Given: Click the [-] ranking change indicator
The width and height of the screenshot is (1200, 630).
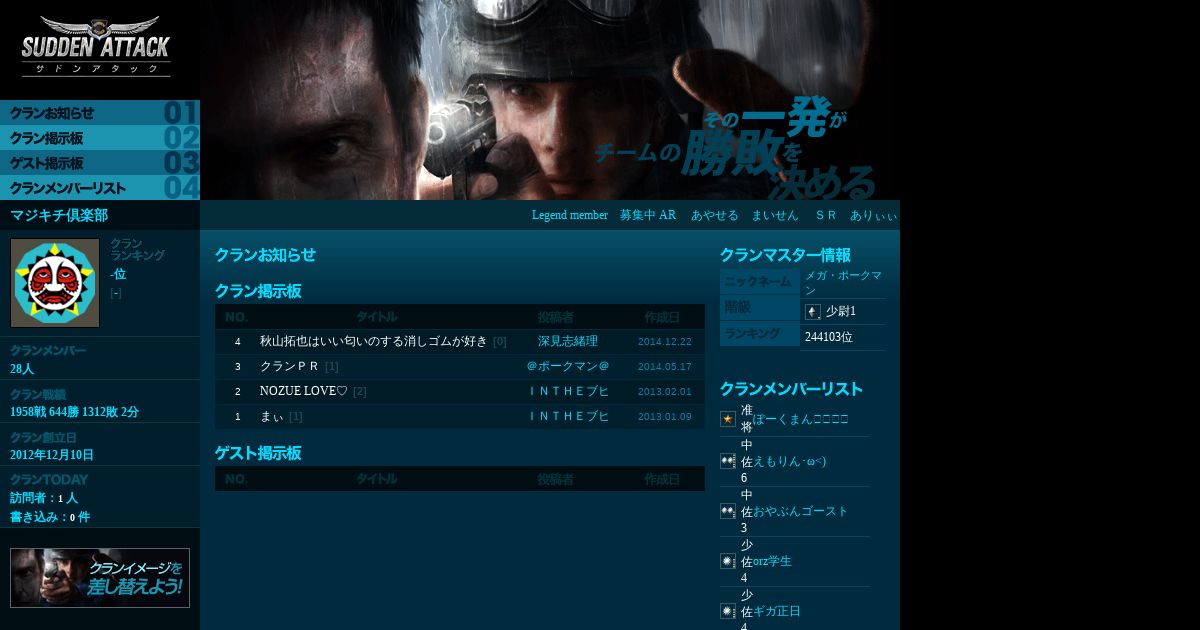Looking at the screenshot, I should 116,293.
